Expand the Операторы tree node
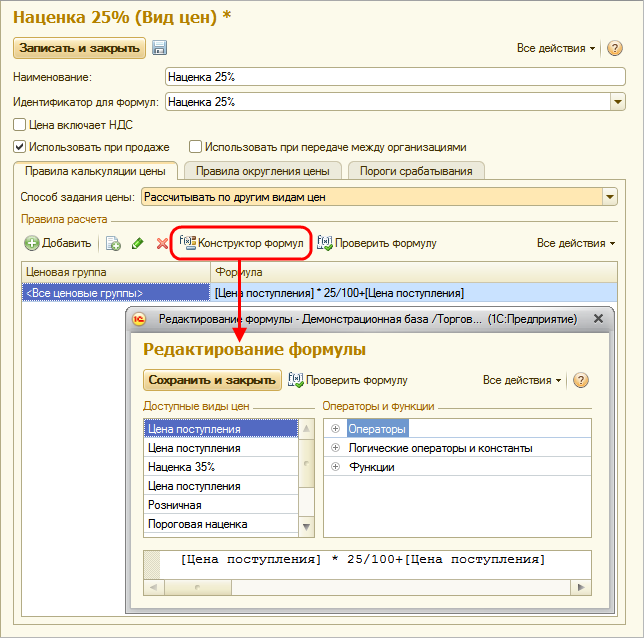 336,429
